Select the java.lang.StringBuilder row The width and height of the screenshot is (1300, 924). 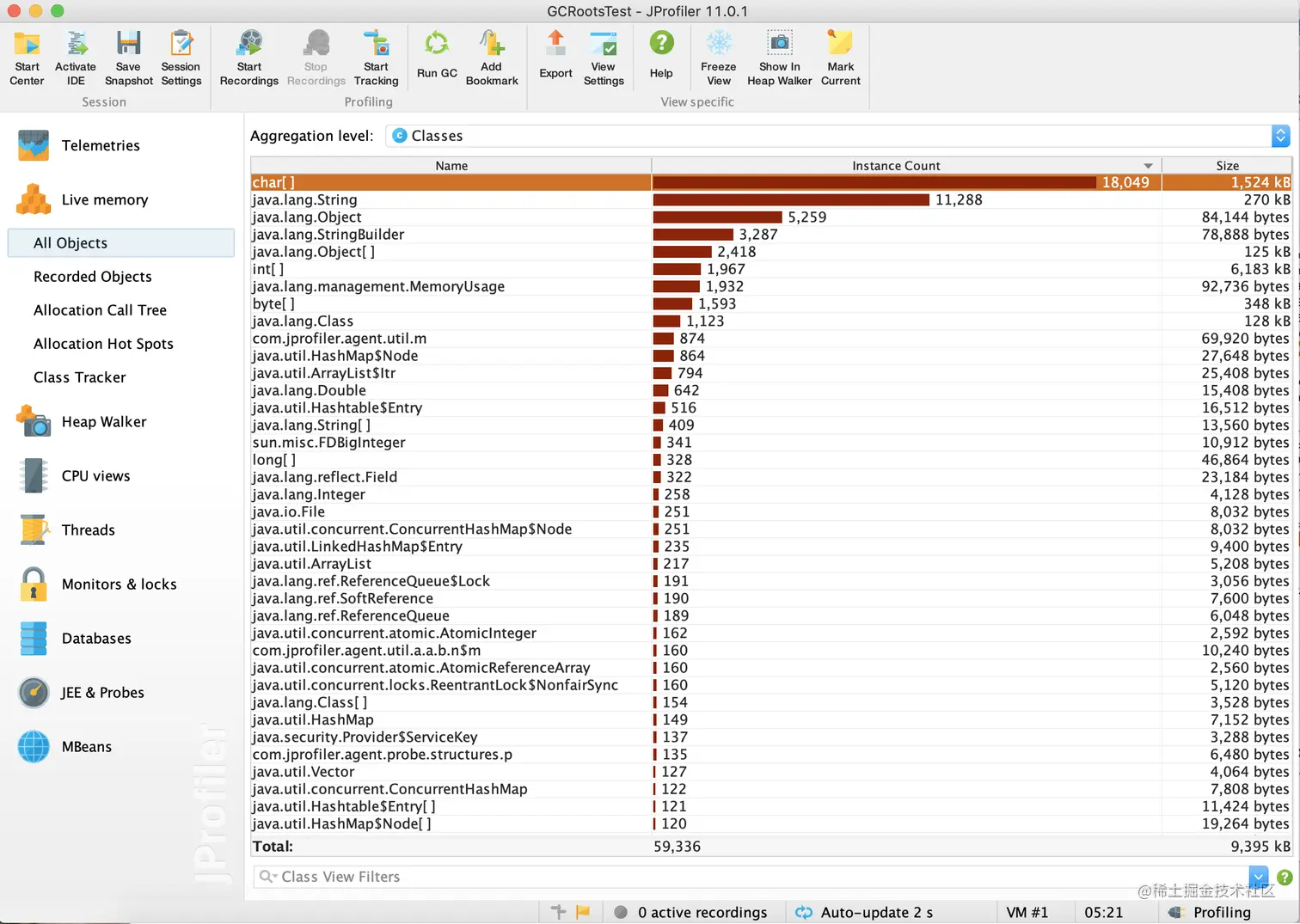tap(771, 235)
